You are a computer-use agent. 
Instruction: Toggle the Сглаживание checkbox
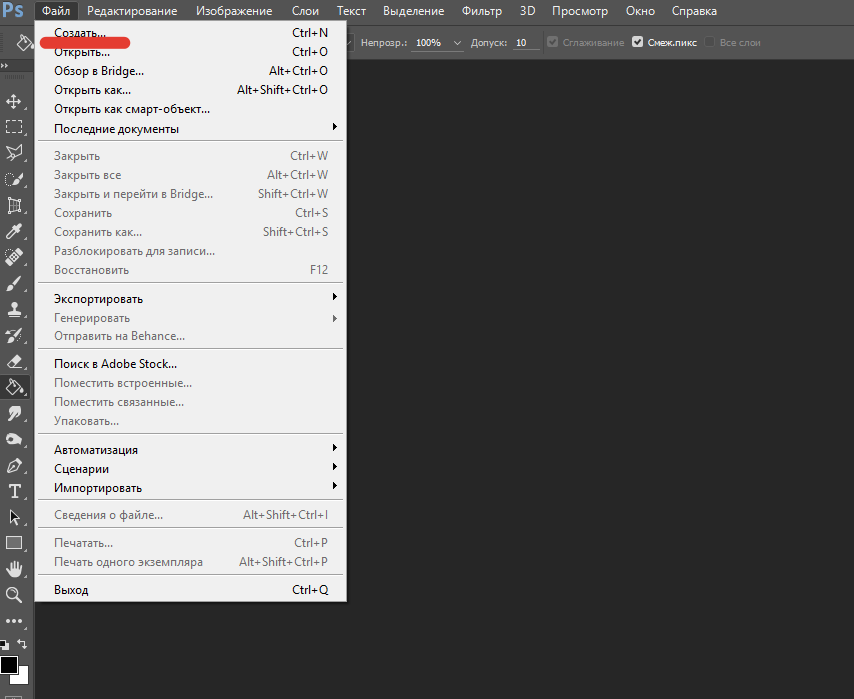point(552,42)
